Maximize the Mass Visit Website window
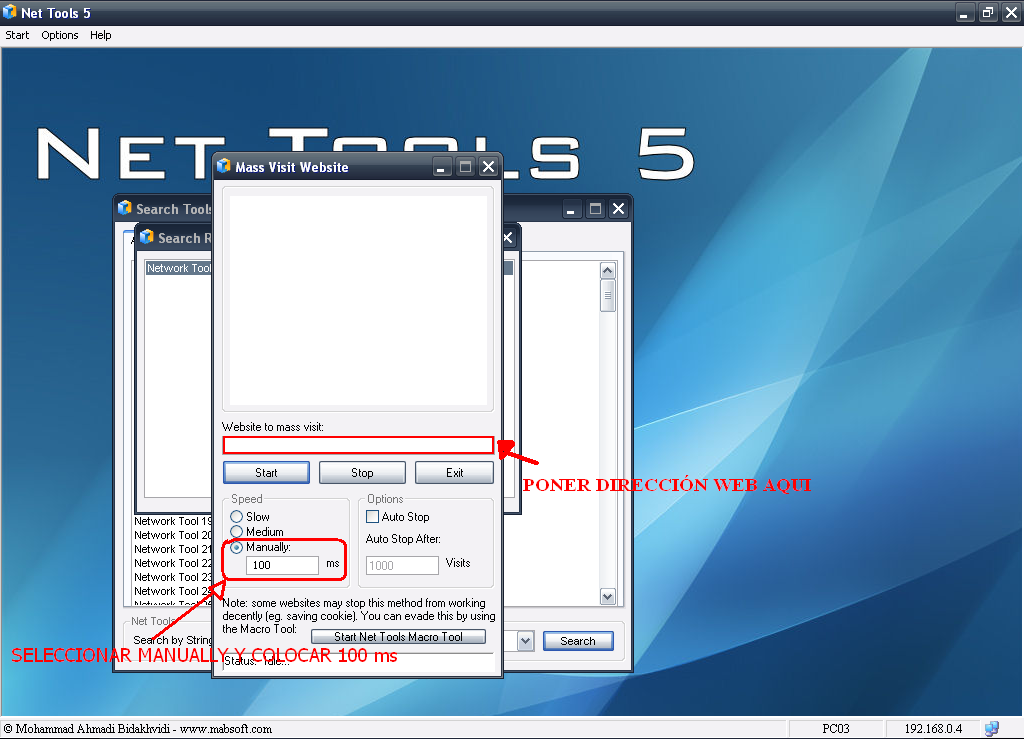Viewport: 1024px width, 739px height. coord(465,167)
